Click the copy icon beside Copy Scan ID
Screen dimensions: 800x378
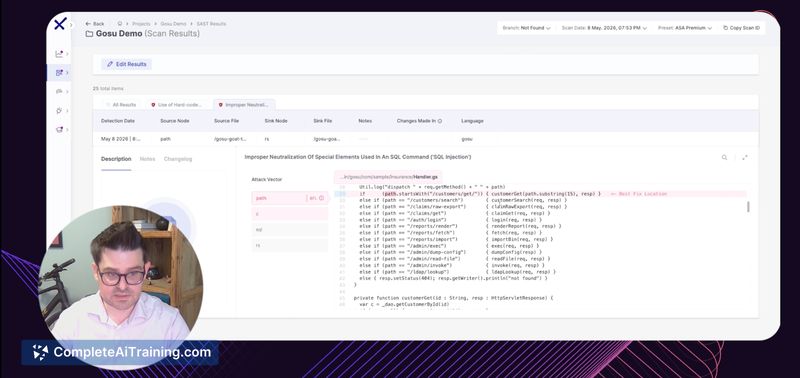[x=726, y=28]
